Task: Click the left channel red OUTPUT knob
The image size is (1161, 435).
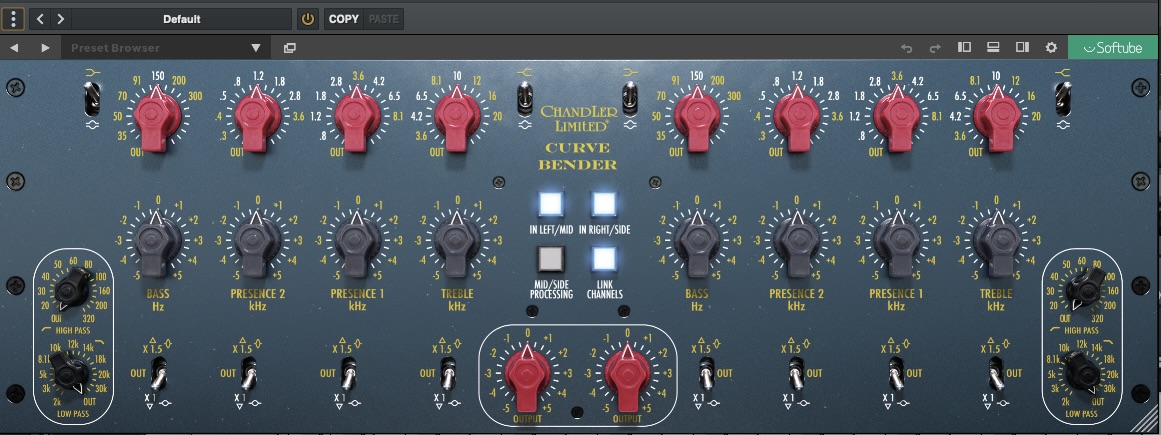Action: 526,374
